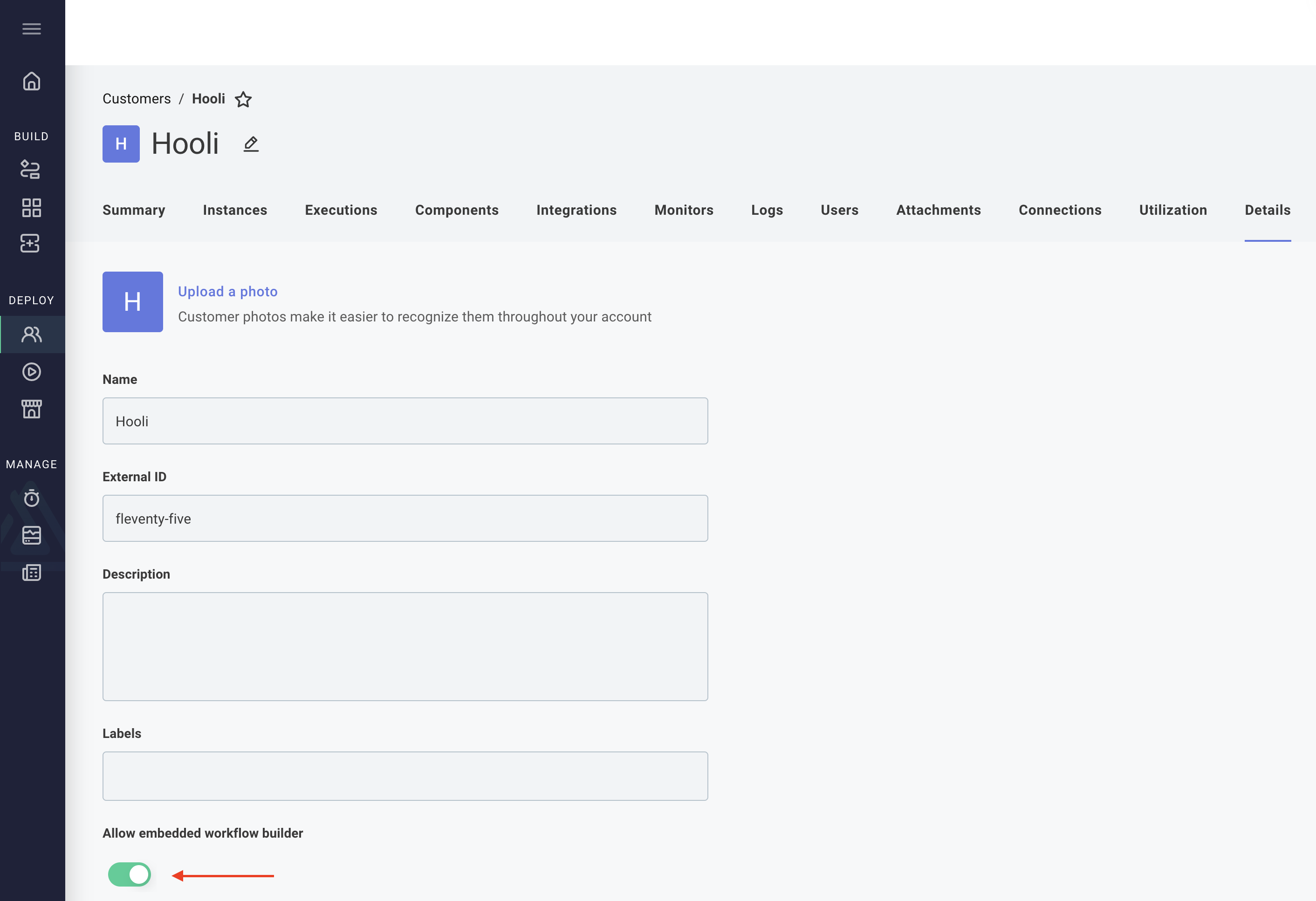
Task: Switch to the Monitors tab
Action: click(684, 210)
